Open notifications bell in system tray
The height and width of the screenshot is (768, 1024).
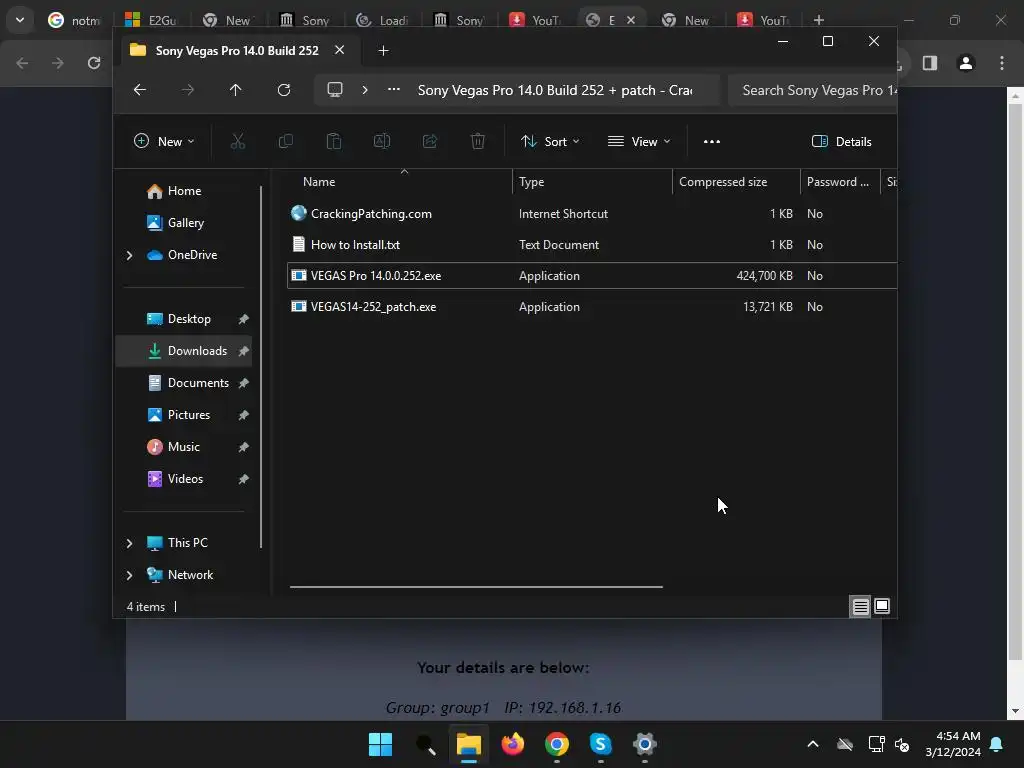(x=996, y=744)
